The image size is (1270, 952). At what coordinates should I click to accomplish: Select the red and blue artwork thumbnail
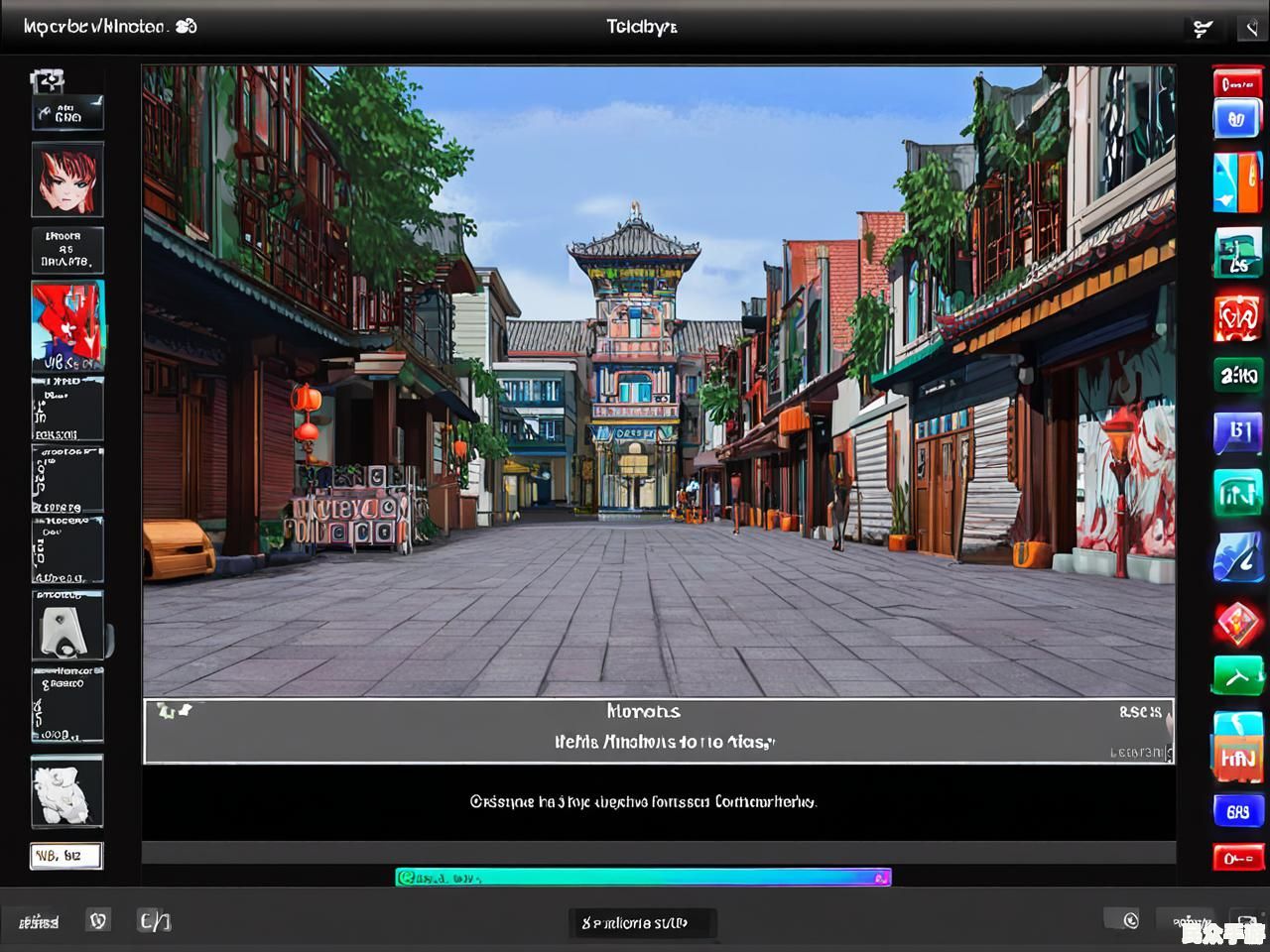click(x=66, y=325)
